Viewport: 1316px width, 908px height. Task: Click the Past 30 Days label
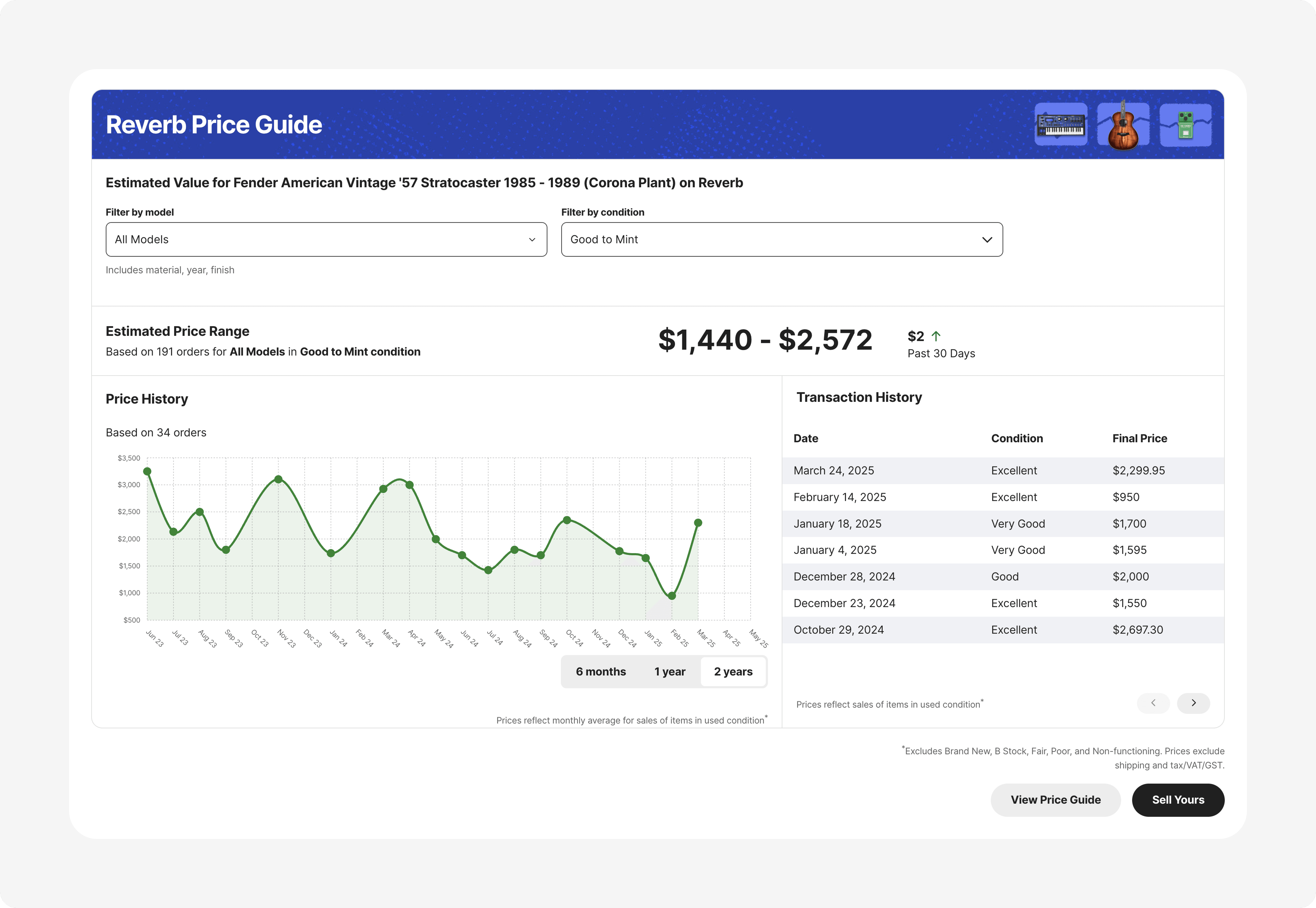[x=941, y=354]
